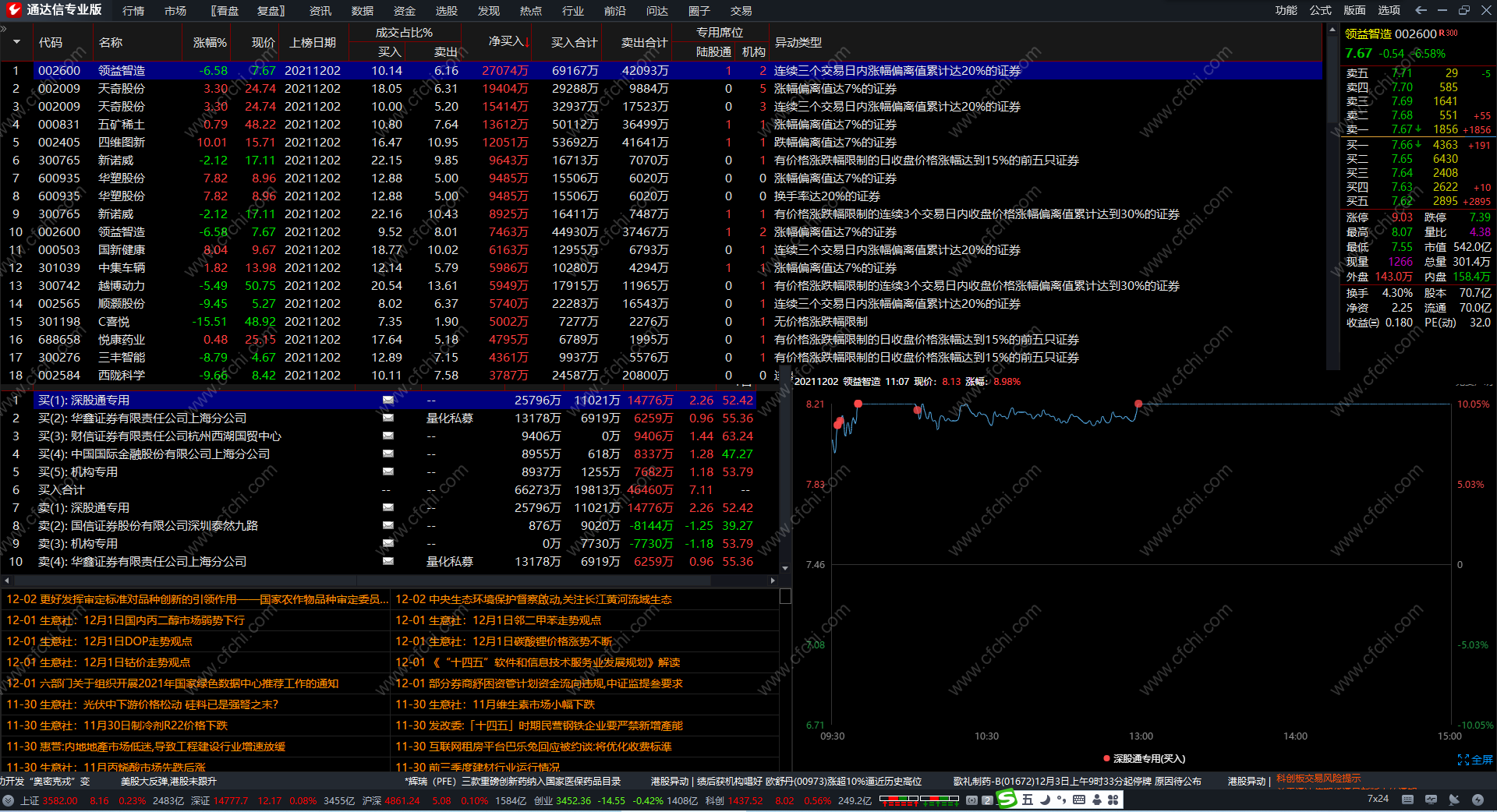1497x812 pixels.
Task: Toggle the 复盘 mode in top menu
Action: 271,11
